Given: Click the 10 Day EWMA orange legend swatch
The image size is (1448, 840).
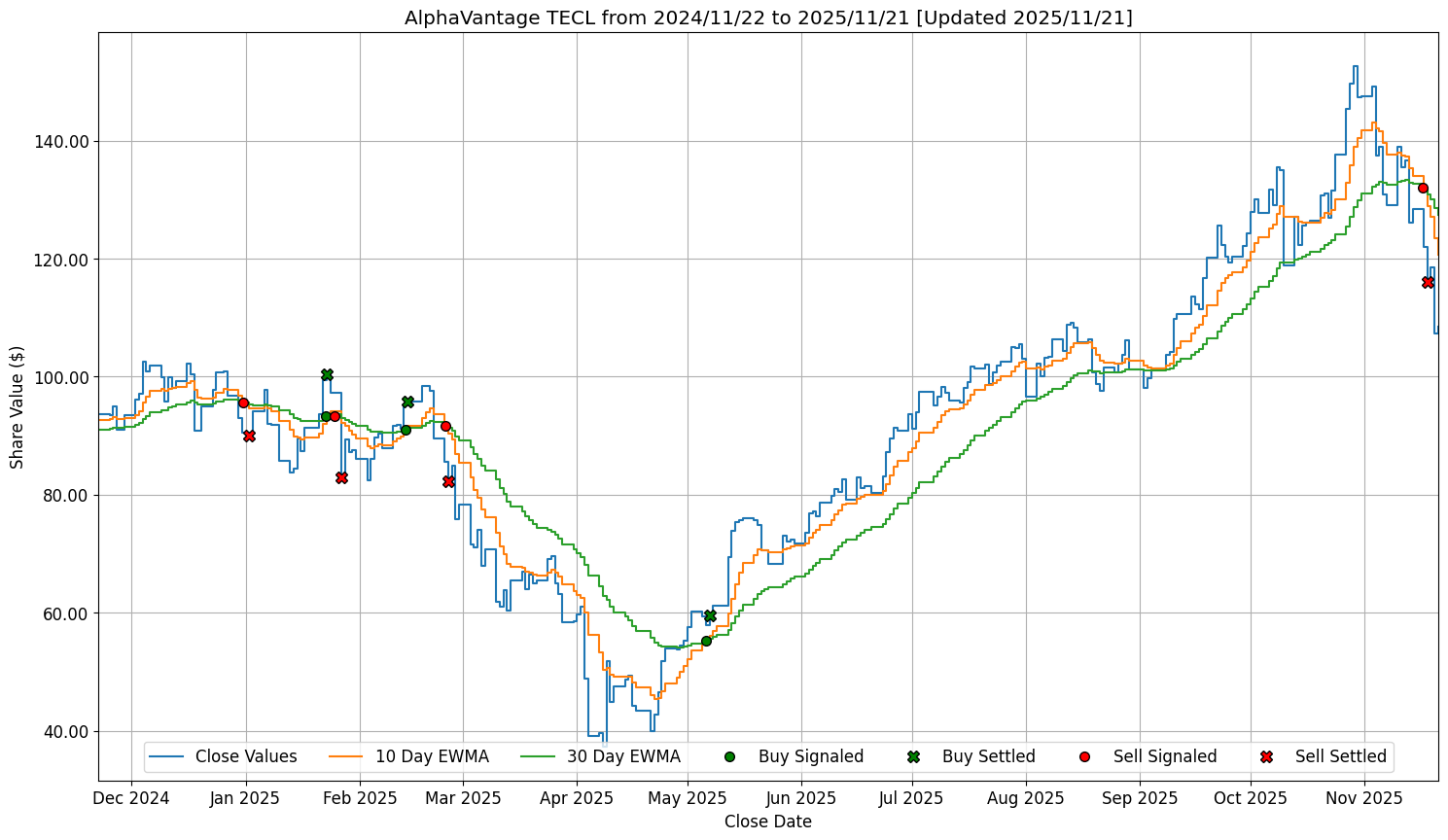Looking at the screenshot, I should tap(347, 756).
